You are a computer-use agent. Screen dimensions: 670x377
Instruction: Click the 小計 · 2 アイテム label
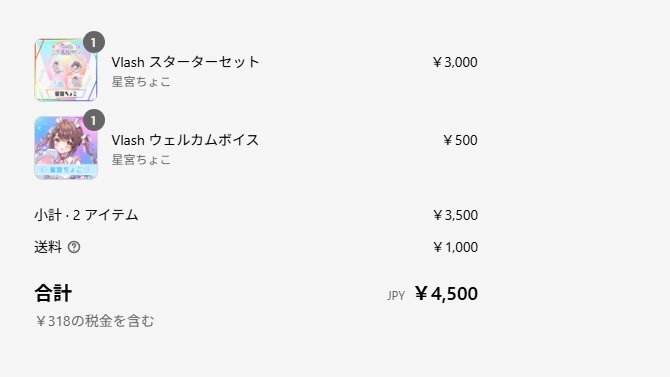(86, 215)
